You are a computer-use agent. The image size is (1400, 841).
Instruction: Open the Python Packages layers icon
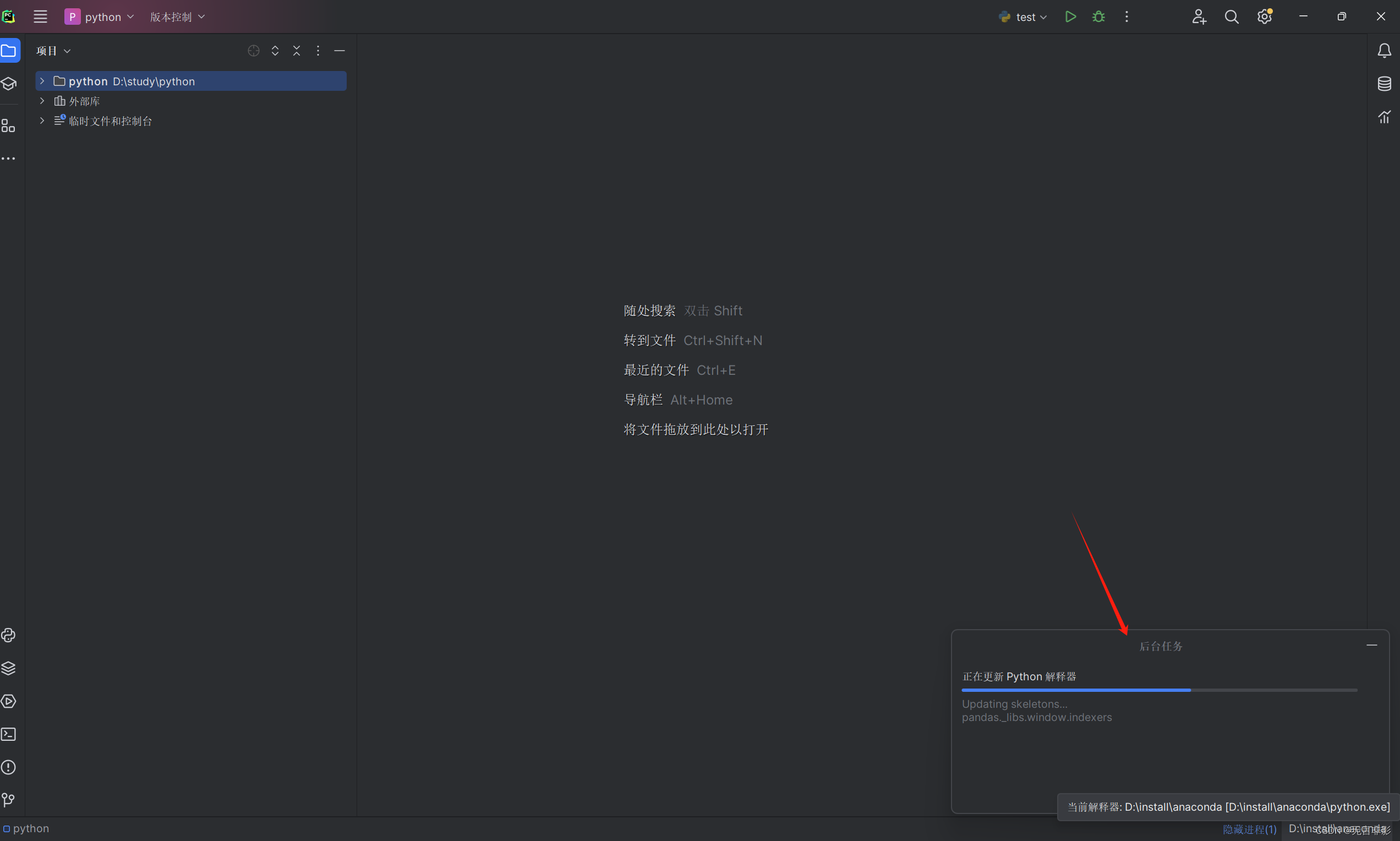(x=8, y=668)
